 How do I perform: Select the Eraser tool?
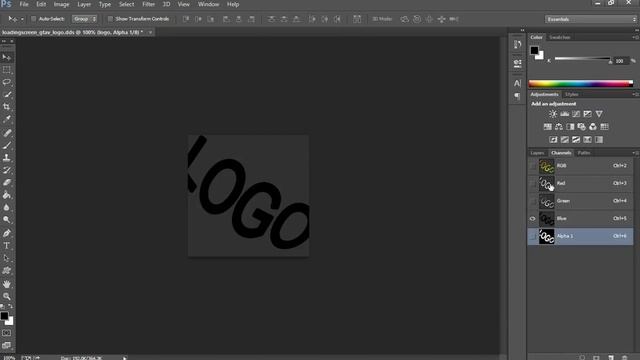[7, 182]
